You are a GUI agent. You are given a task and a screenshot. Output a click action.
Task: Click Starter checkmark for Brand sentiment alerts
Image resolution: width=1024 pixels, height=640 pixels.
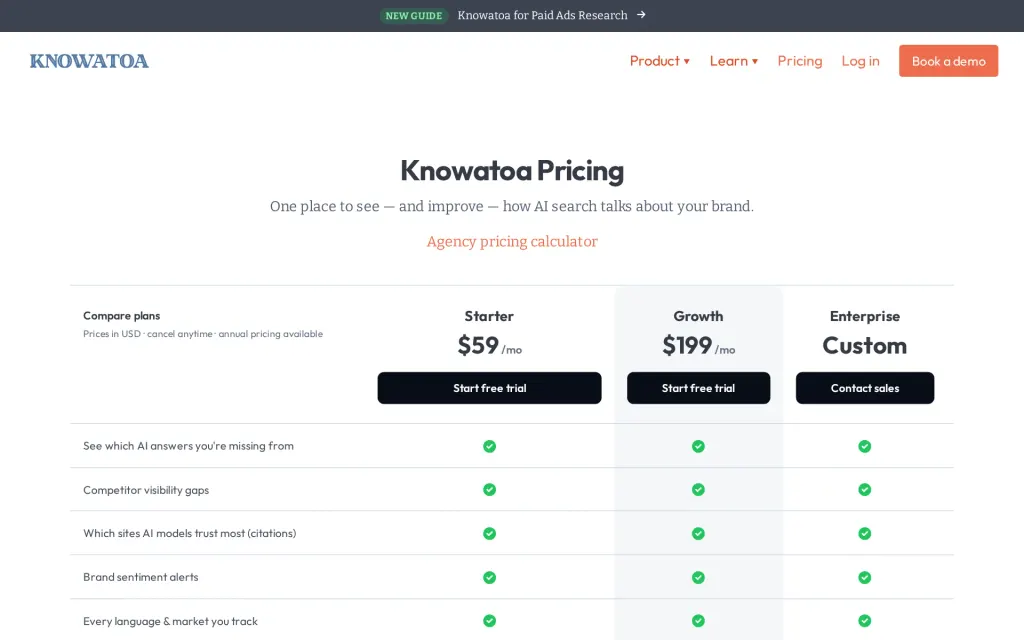pos(489,577)
